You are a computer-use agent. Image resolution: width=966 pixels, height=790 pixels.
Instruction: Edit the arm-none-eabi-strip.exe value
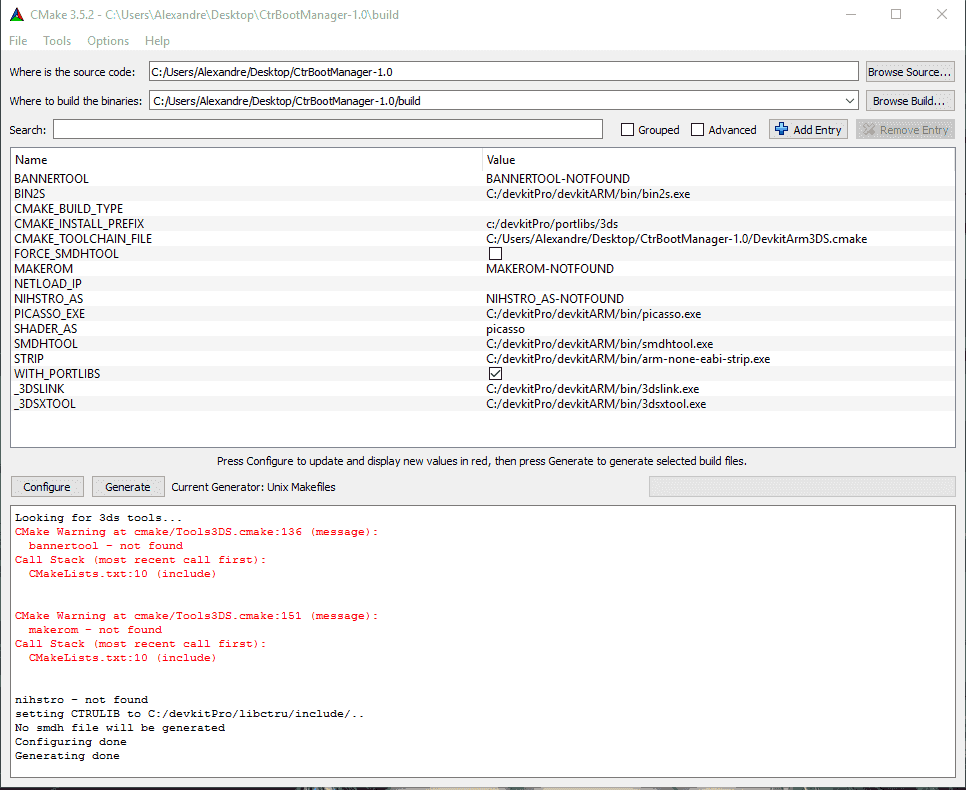click(628, 359)
